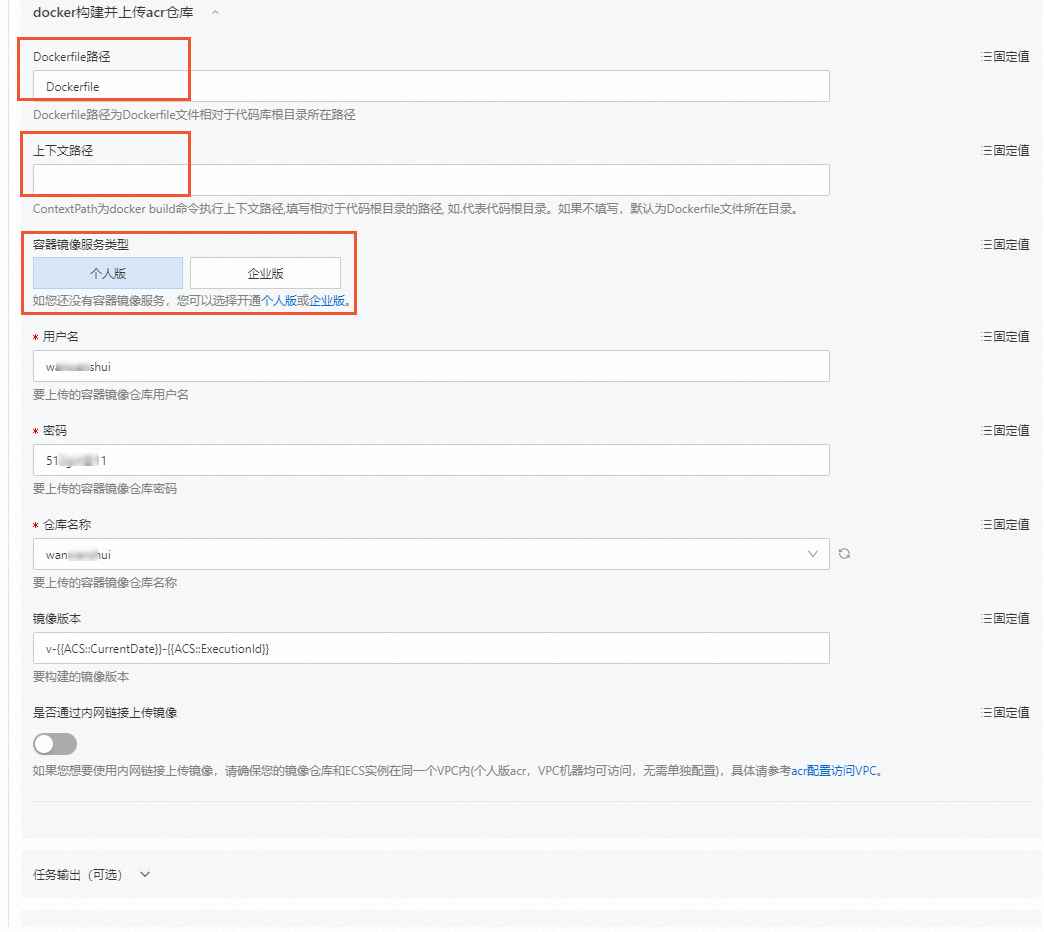Select the 个人版 service type

pyautogui.click(x=108, y=273)
